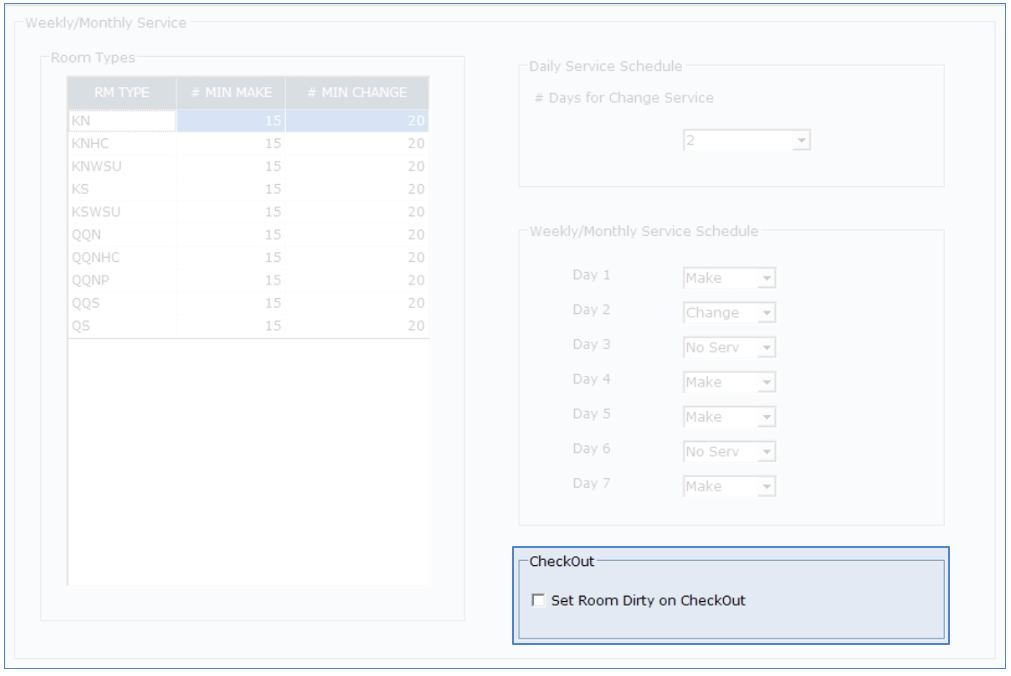
Task: Select the KNHC room type row
Action: [122, 144]
